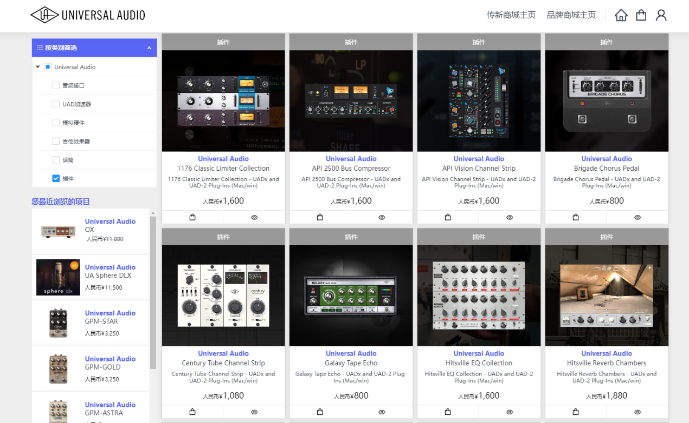Open the API 2500 Bus Compressor title

tap(351, 168)
